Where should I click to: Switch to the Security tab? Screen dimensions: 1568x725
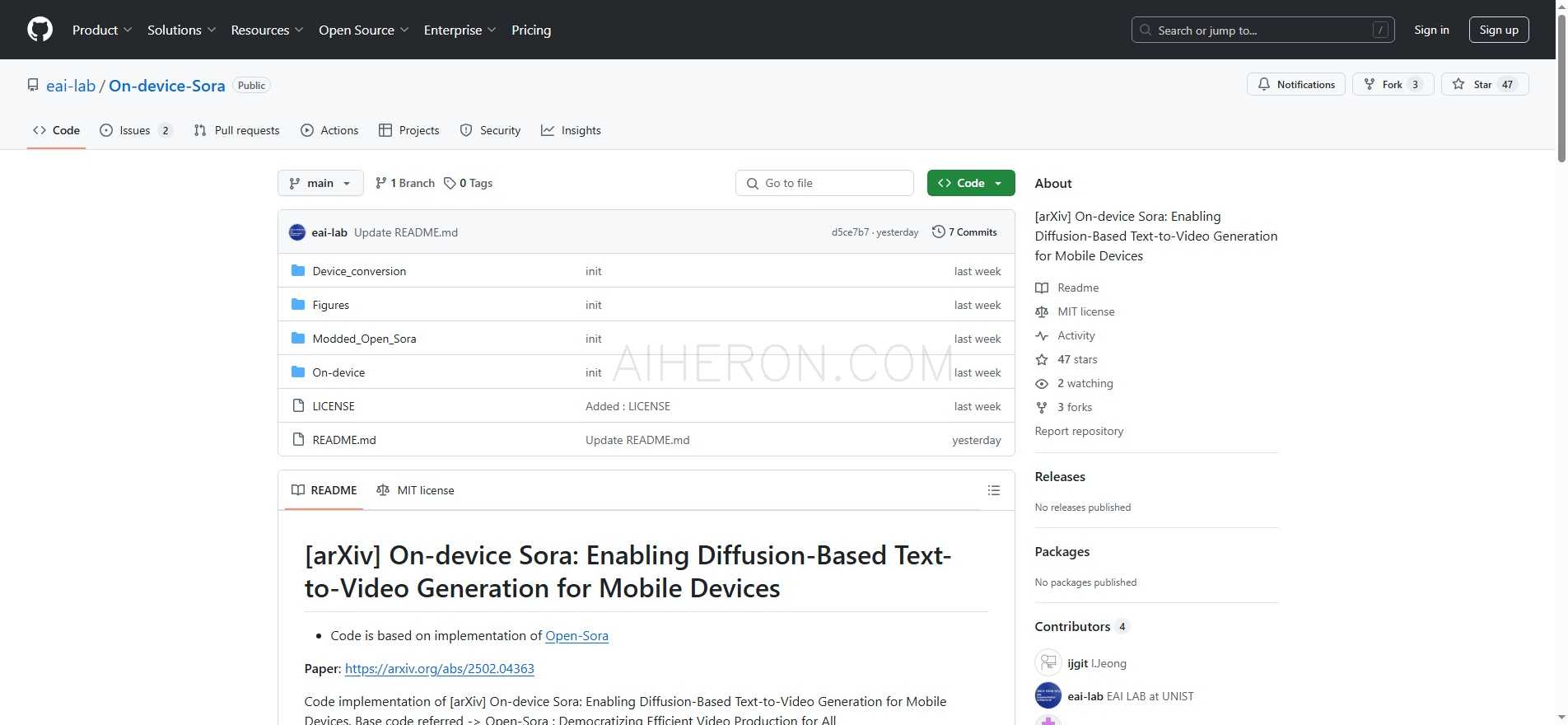tap(490, 130)
